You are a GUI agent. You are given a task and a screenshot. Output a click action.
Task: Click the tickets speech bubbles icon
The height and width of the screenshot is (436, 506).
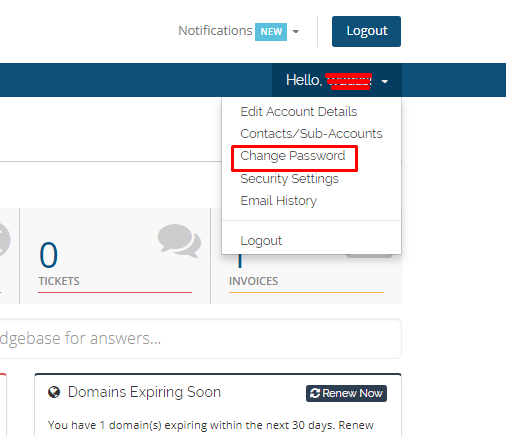coord(179,241)
